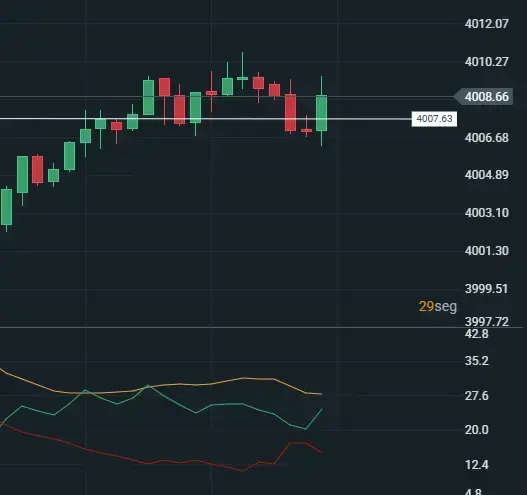The width and height of the screenshot is (527, 495).
Task: Click the 12.4 indicator scale value
Action: (477, 465)
